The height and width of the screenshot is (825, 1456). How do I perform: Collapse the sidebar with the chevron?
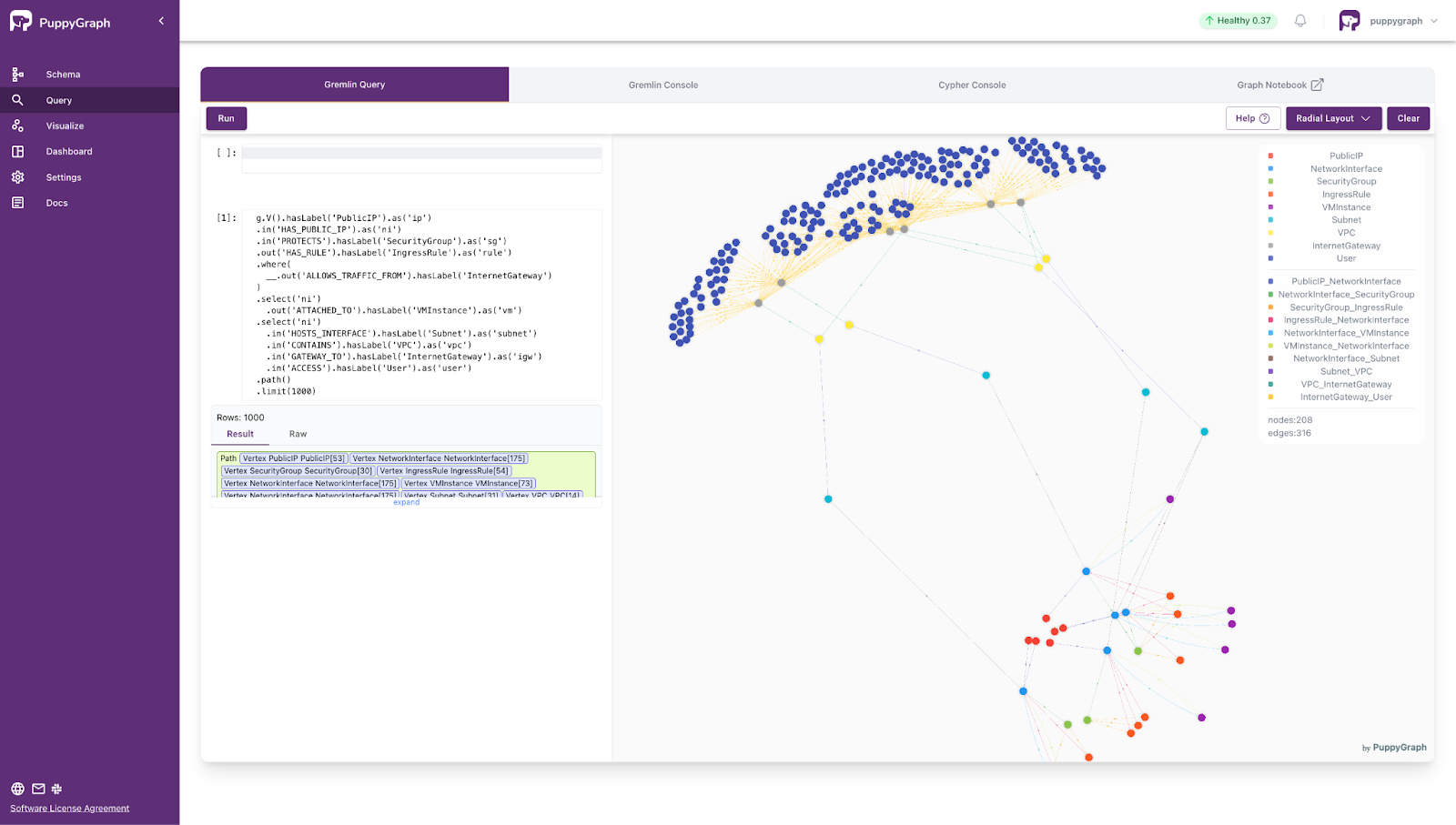click(x=161, y=21)
